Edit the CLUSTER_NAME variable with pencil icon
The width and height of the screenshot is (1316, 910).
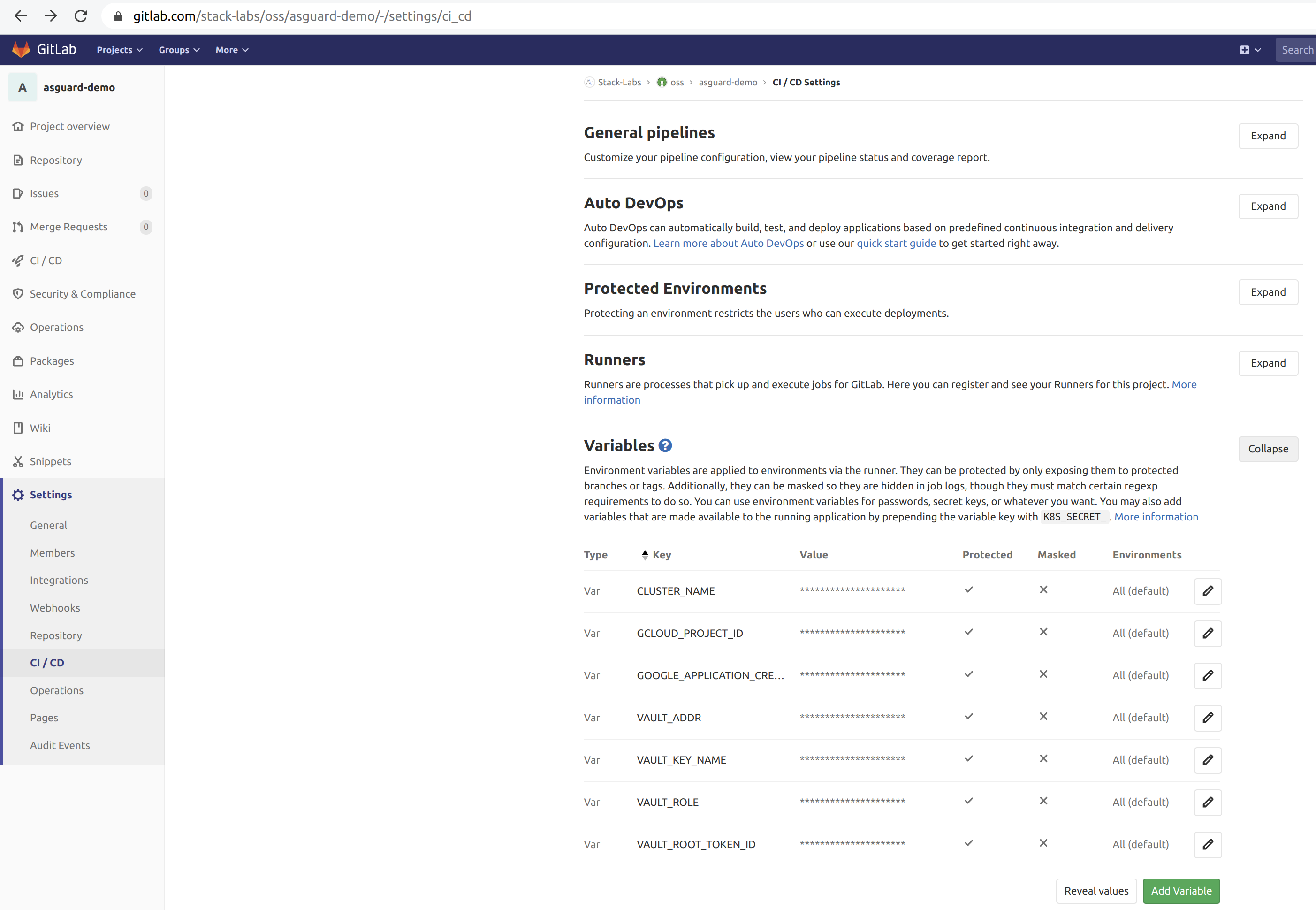point(1207,591)
